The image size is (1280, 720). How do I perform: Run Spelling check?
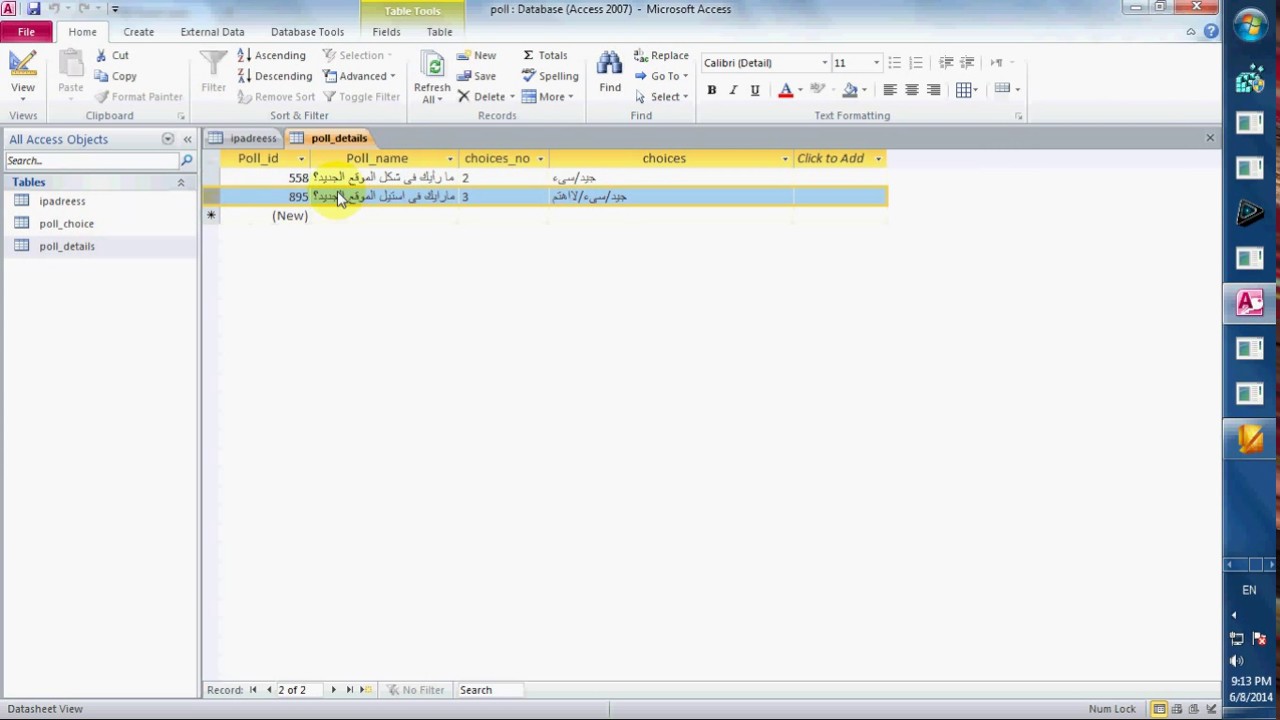click(x=550, y=76)
